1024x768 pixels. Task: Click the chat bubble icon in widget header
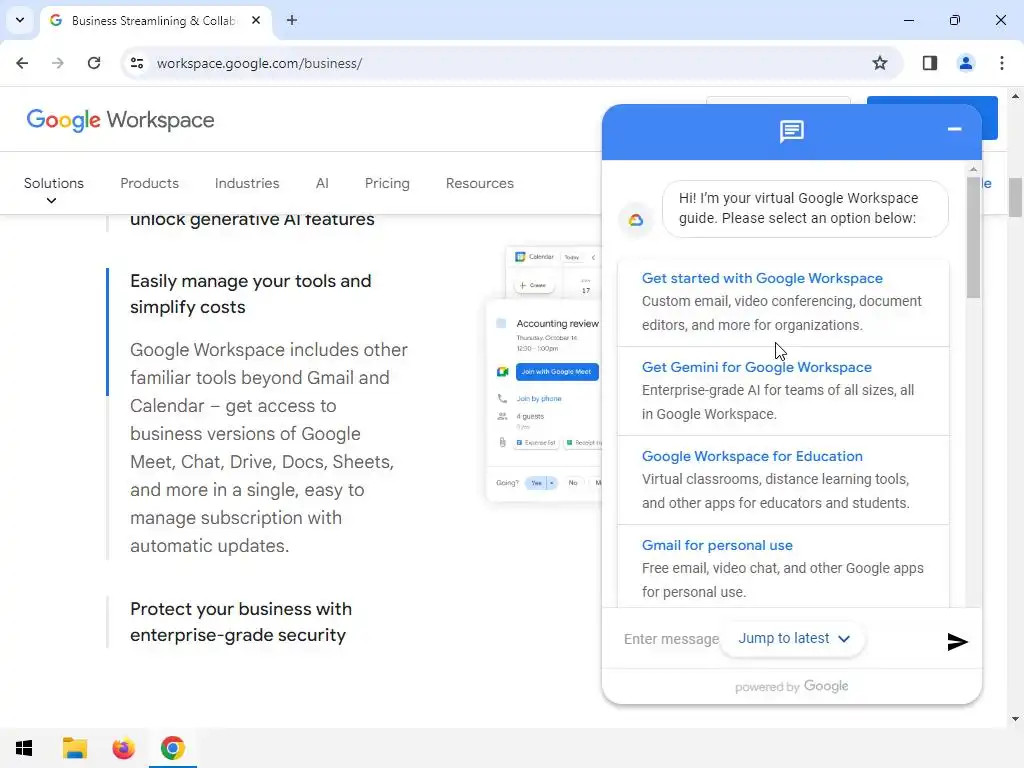792,131
